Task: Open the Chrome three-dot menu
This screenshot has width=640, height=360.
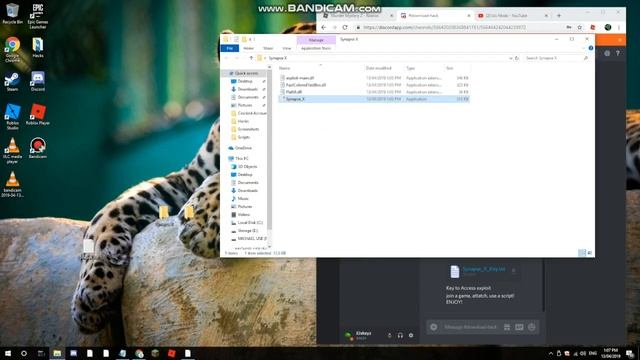Action: (619, 27)
